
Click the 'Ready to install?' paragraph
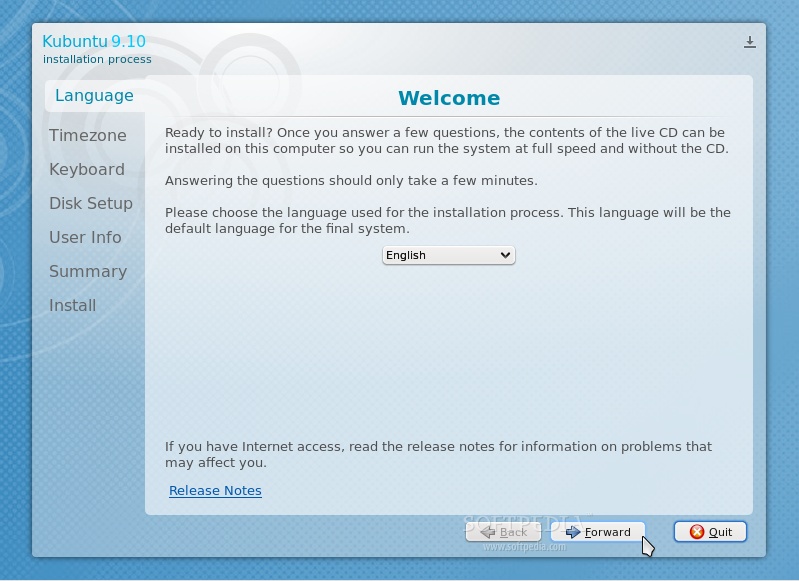point(447,141)
